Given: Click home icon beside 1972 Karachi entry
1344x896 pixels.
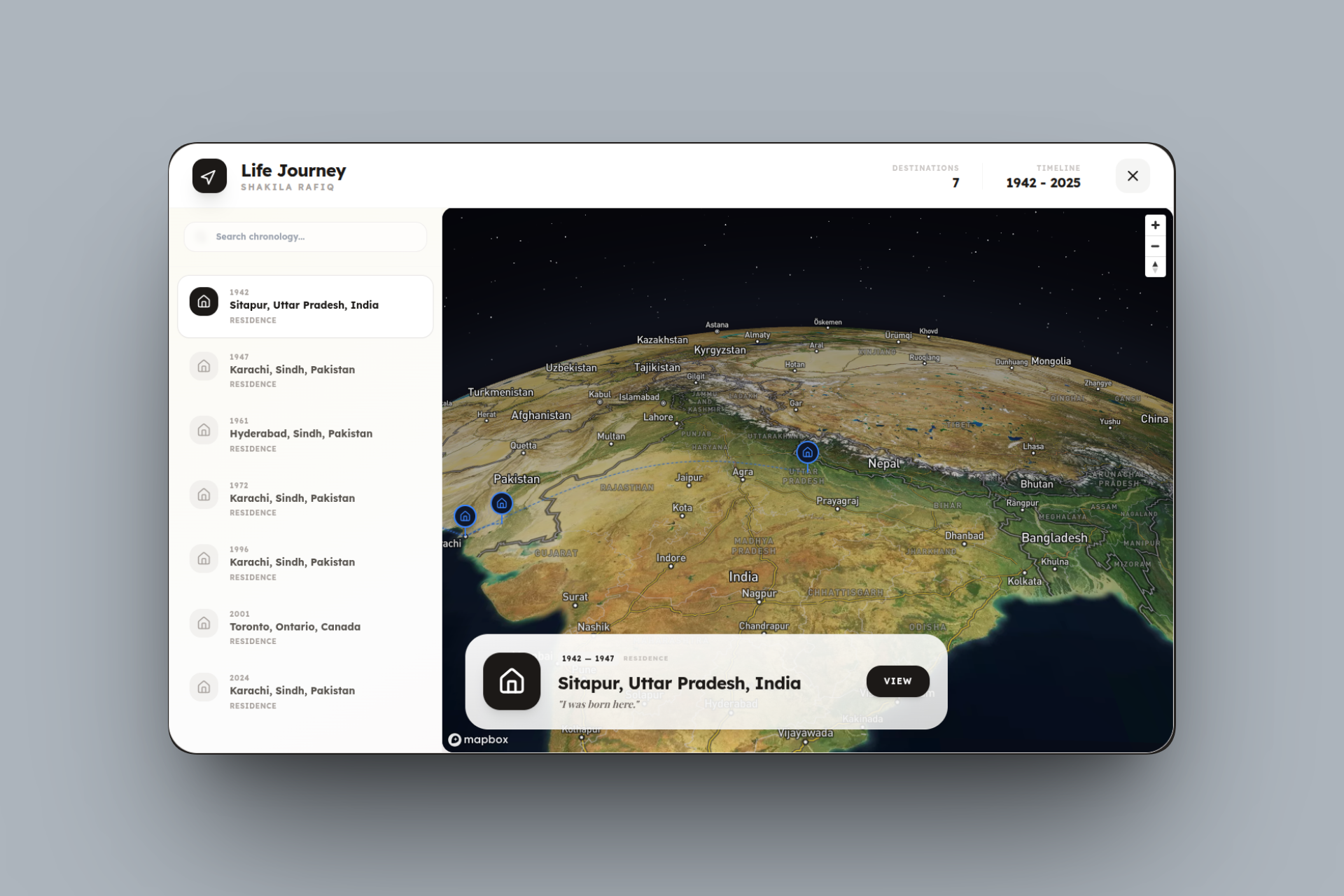Looking at the screenshot, I should pyautogui.click(x=204, y=494).
